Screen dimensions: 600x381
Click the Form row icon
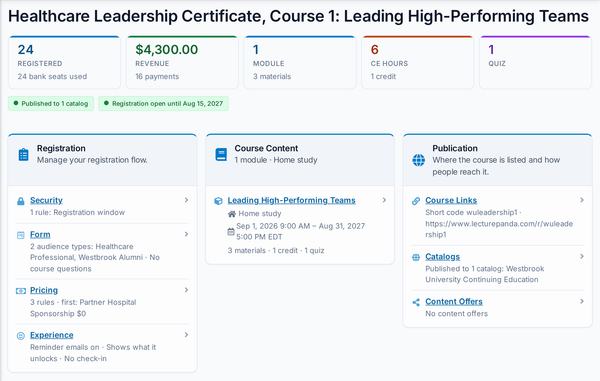pos(21,235)
